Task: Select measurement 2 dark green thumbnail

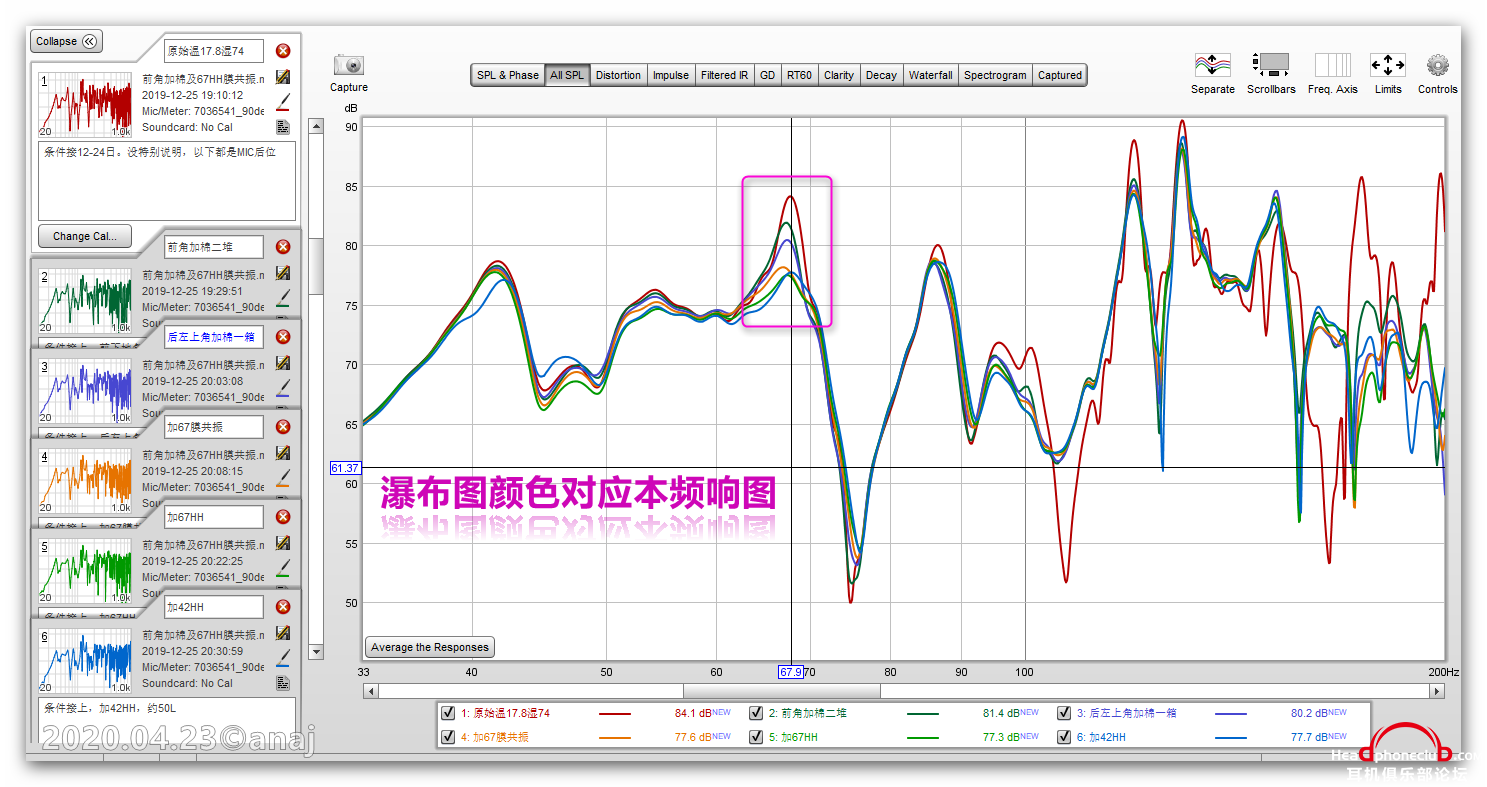Action: point(85,300)
